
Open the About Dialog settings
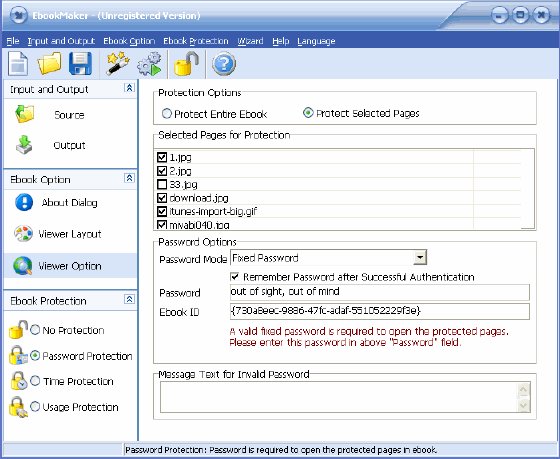(69, 203)
